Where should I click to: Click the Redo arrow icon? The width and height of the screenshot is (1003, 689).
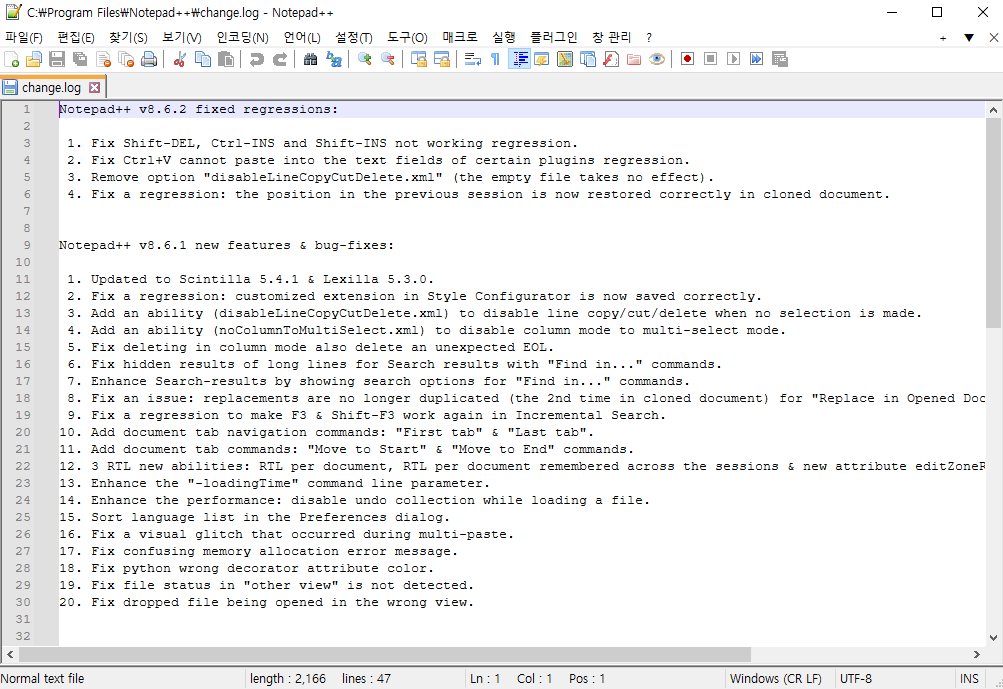(x=280, y=59)
